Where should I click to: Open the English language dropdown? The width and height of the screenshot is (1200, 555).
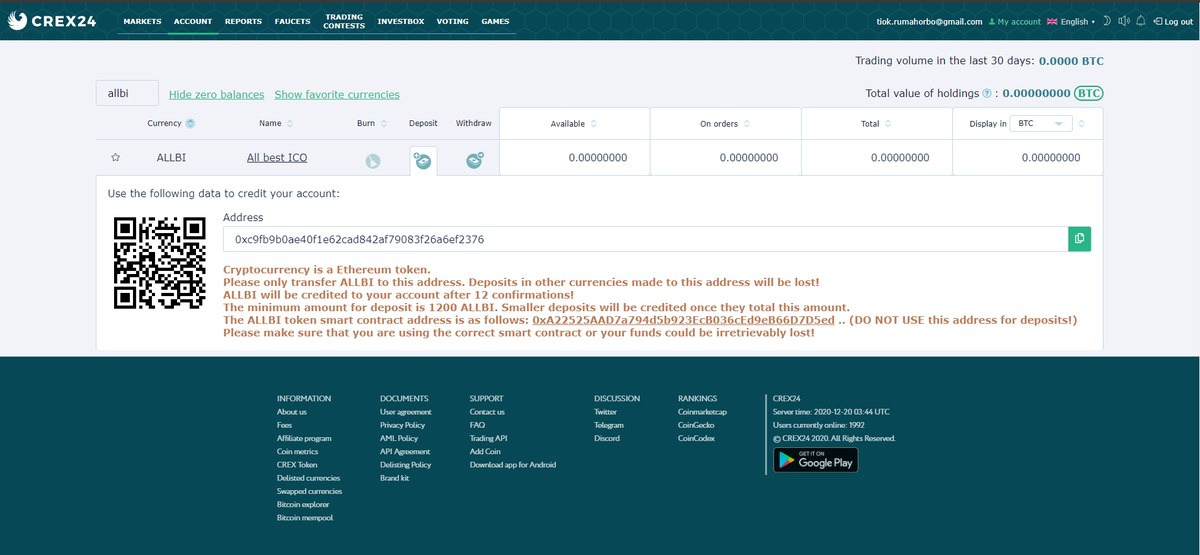tap(1071, 21)
